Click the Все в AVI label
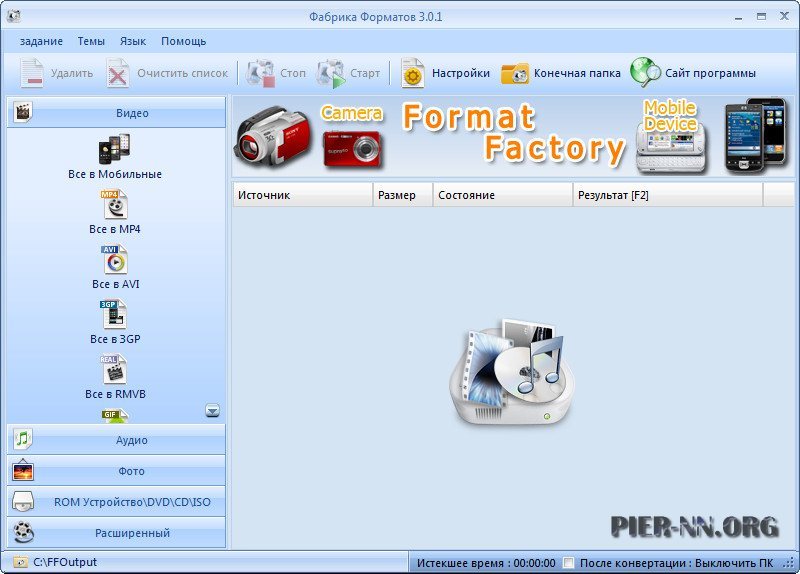This screenshot has width=800, height=574. 116,284
